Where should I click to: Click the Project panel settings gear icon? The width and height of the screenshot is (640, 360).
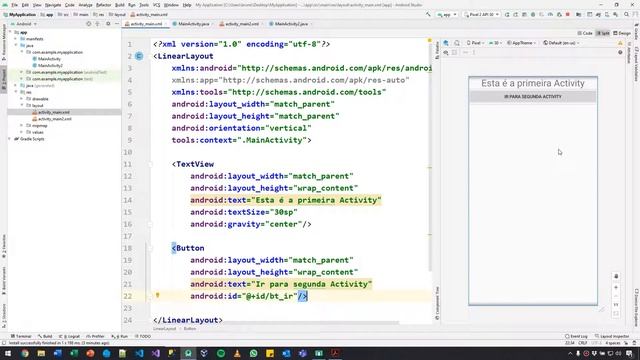pyautogui.click(x=108, y=24)
